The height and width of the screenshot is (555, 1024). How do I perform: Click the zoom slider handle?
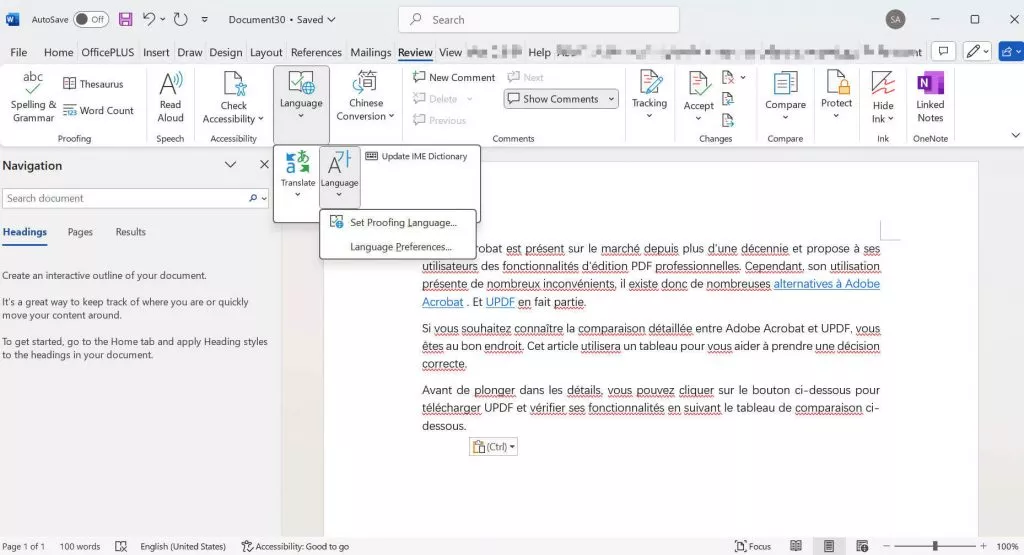pos(935,546)
